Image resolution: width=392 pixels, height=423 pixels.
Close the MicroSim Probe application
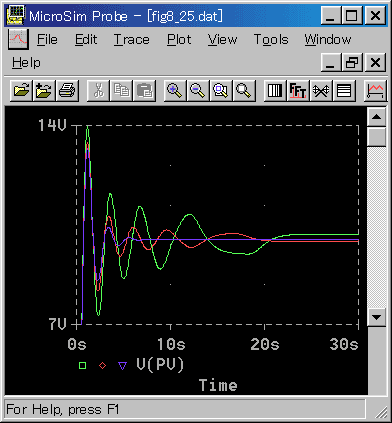376,16
